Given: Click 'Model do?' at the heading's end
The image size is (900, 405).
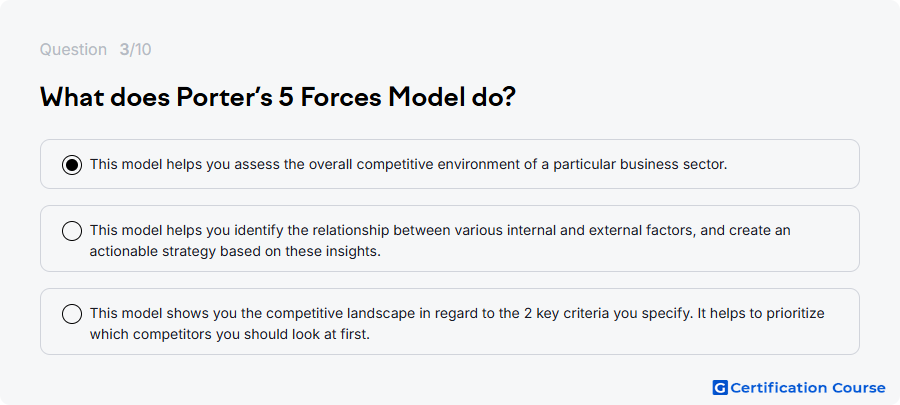Looking at the screenshot, I should [x=452, y=98].
